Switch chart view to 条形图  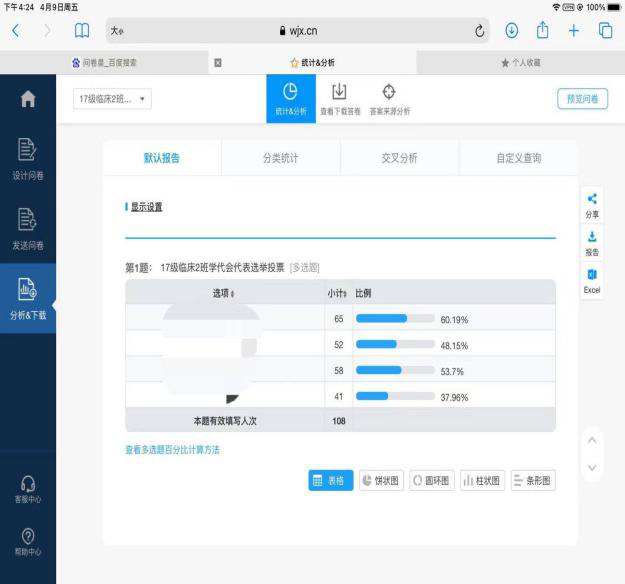pyautogui.click(x=532, y=481)
